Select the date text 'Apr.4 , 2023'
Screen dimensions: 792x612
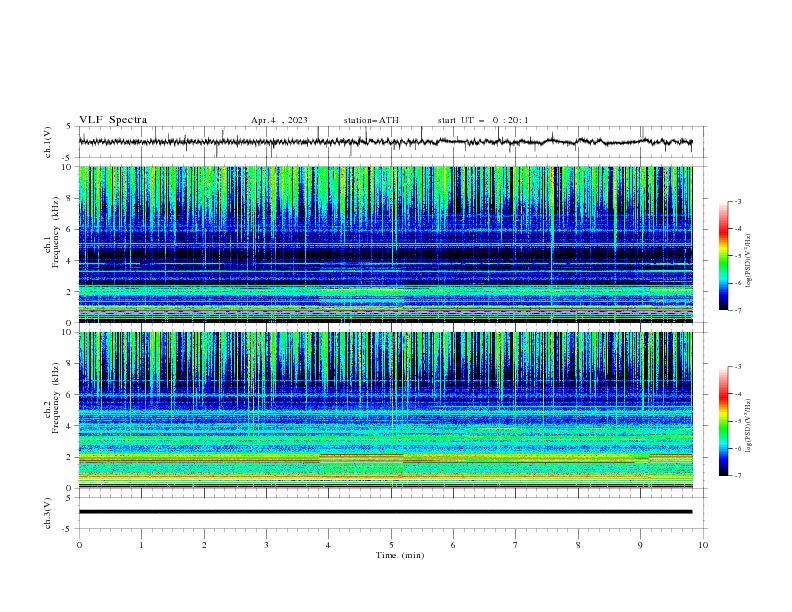click(279, 120)
